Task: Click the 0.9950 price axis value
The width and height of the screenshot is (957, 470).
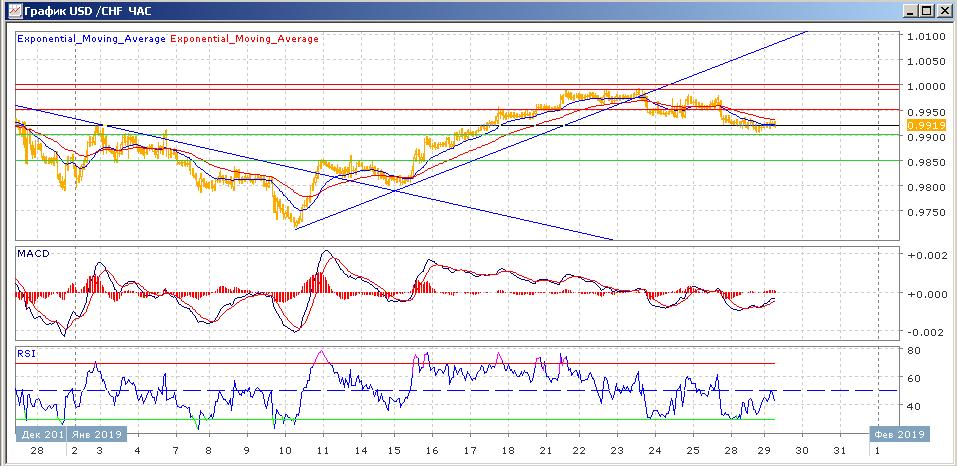Action: (x=926, y=112)
